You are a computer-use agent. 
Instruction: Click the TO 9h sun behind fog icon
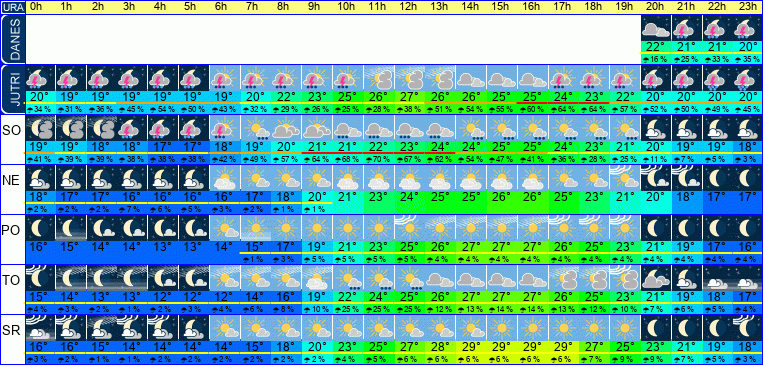tap(317, 278)
